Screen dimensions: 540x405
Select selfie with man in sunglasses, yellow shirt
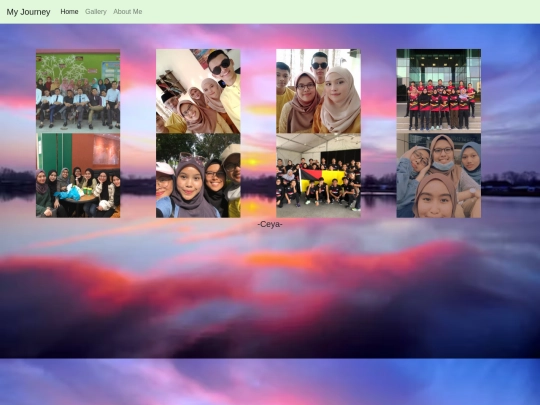tap(198, 91)
